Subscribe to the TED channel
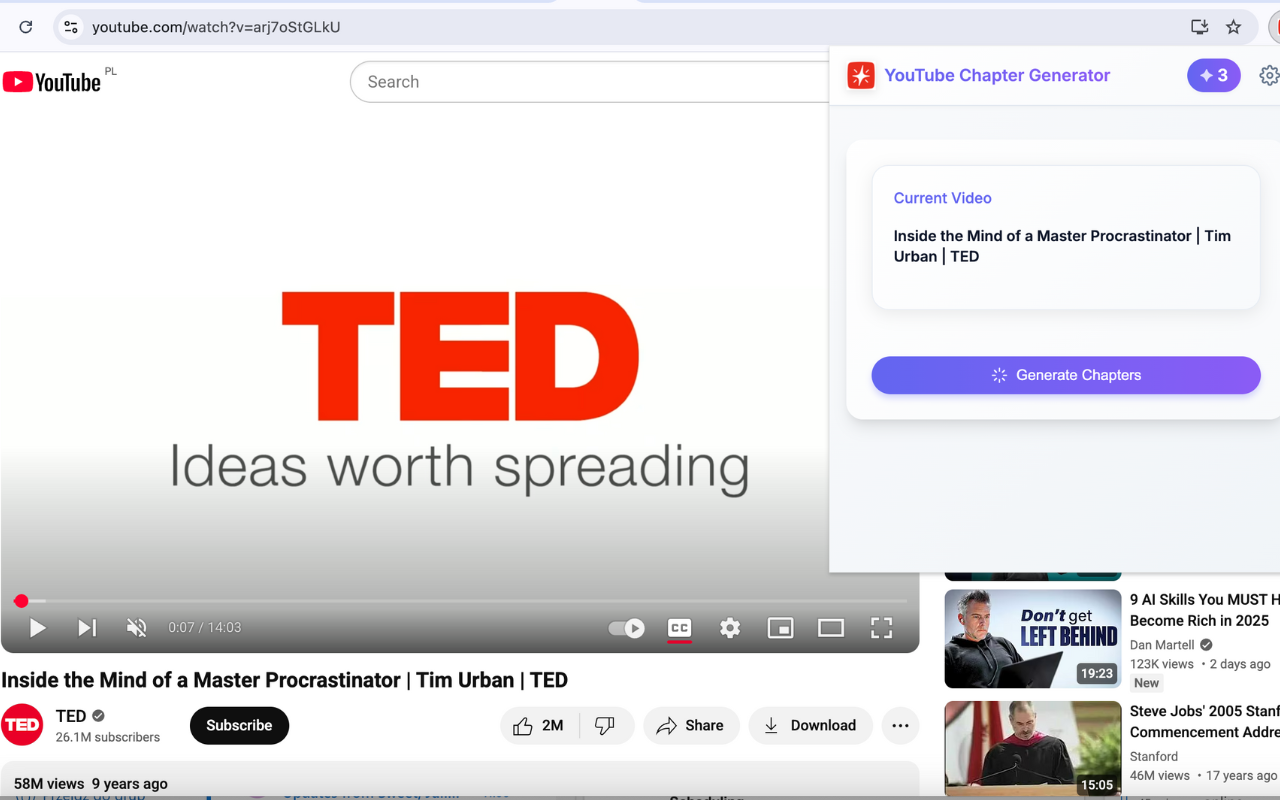This screenshot has width=1280, height=800. pos(239,725)
